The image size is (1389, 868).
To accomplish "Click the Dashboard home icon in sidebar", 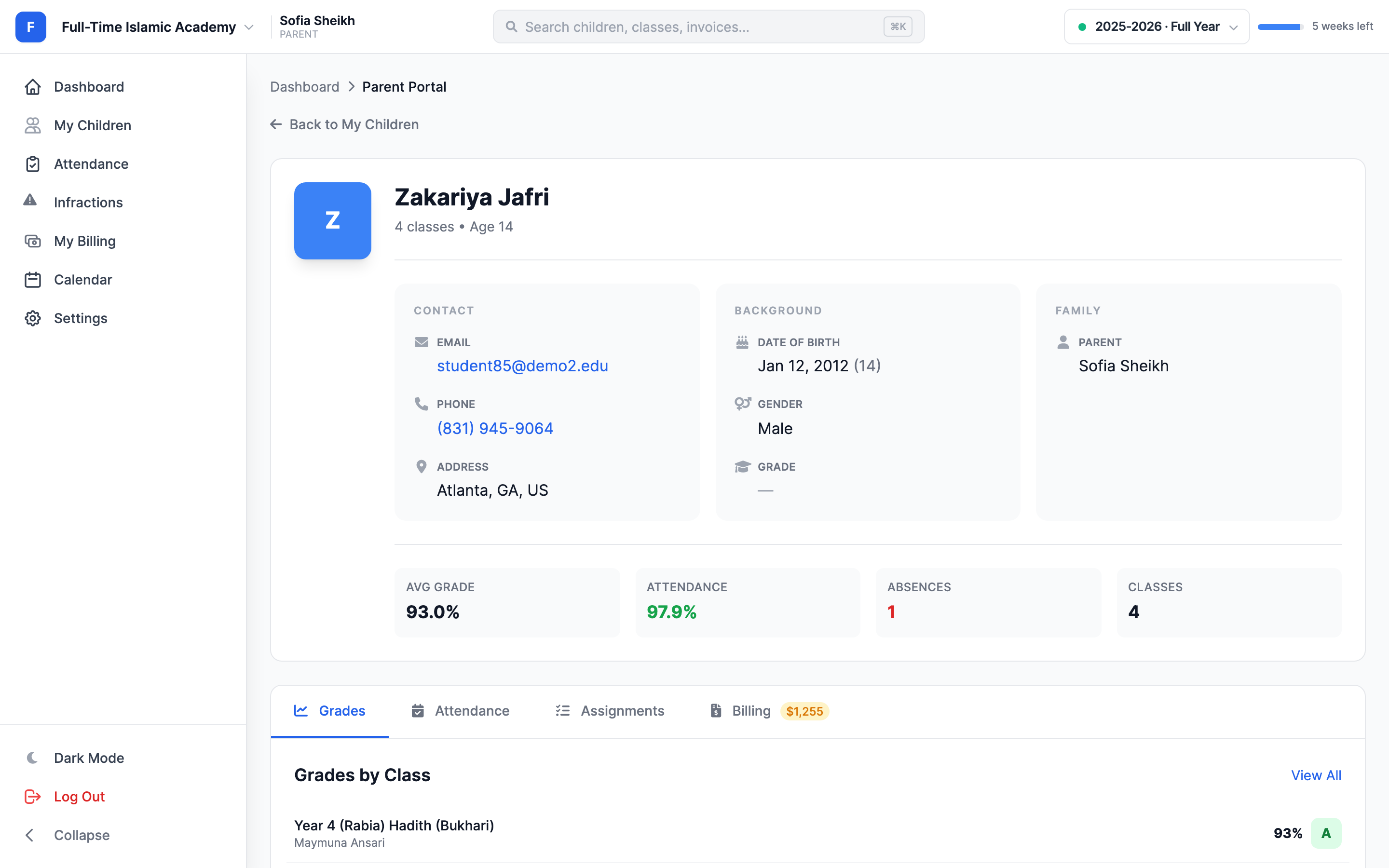I will click(x=33, y=87).
